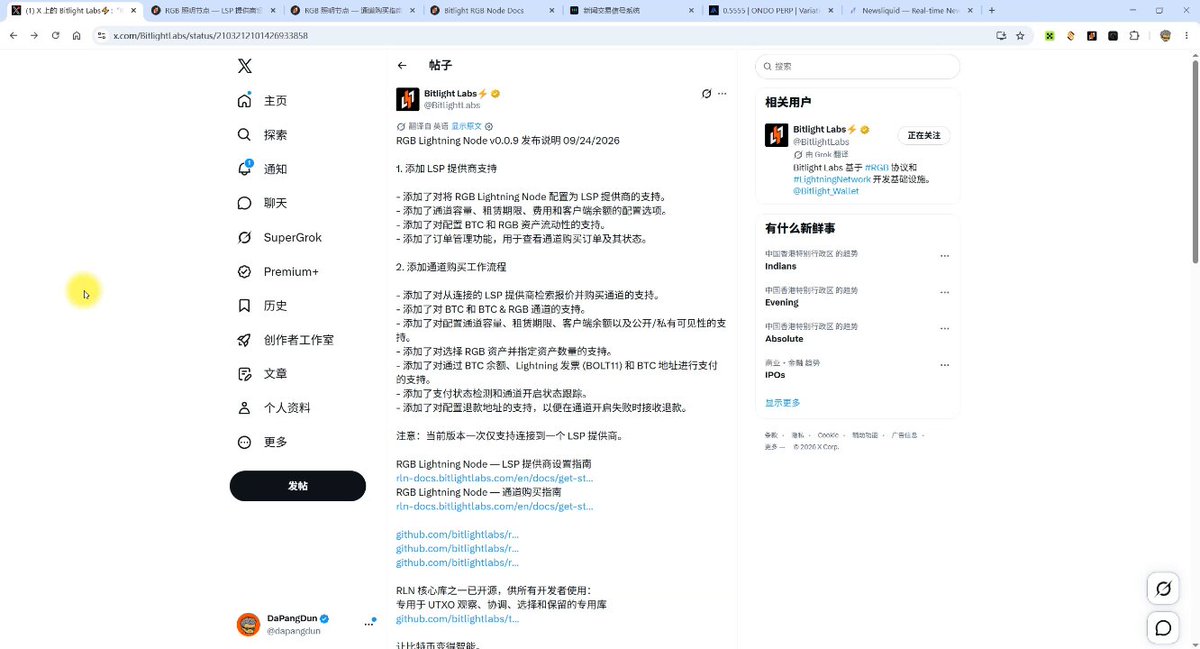Click 显示更多 under trends

783,403
